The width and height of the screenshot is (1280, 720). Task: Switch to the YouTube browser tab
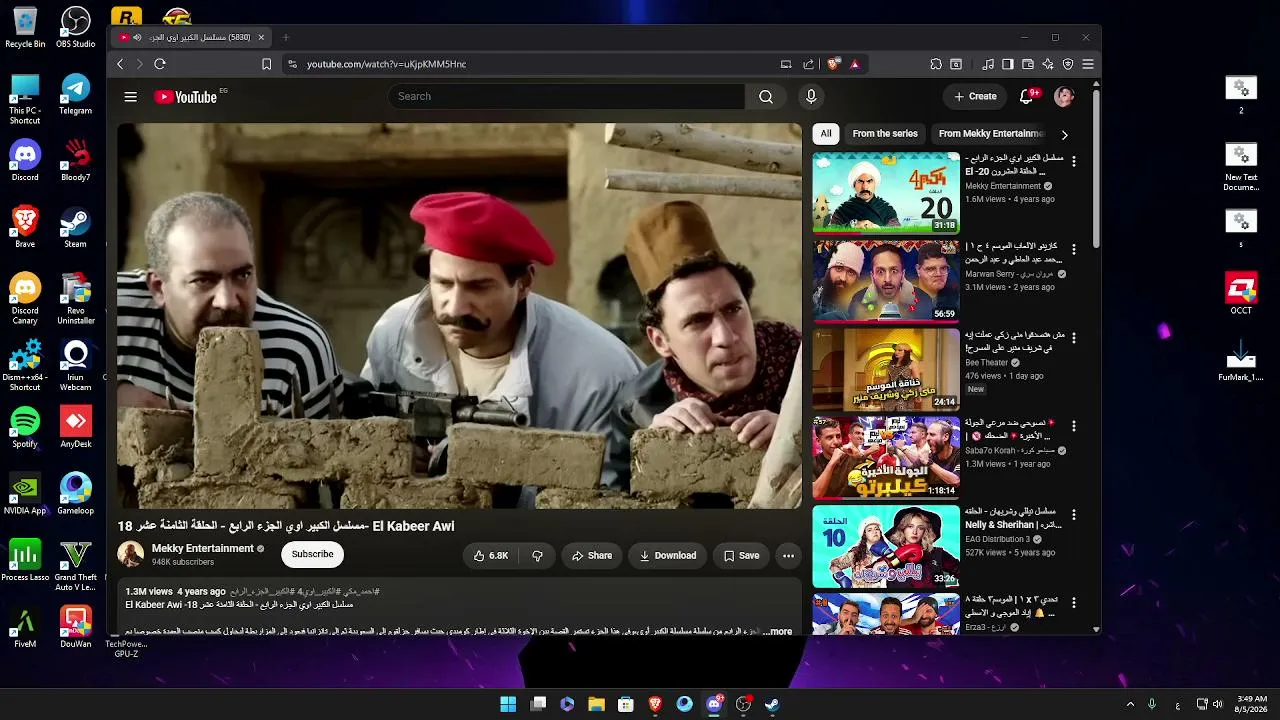(192, 38)
